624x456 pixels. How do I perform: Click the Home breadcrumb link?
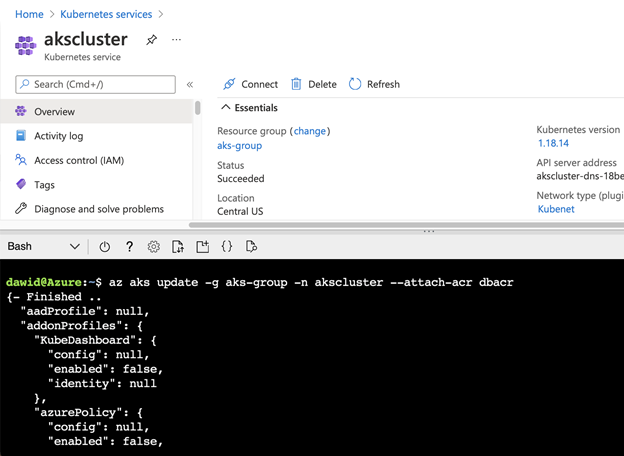pos(29,14)
